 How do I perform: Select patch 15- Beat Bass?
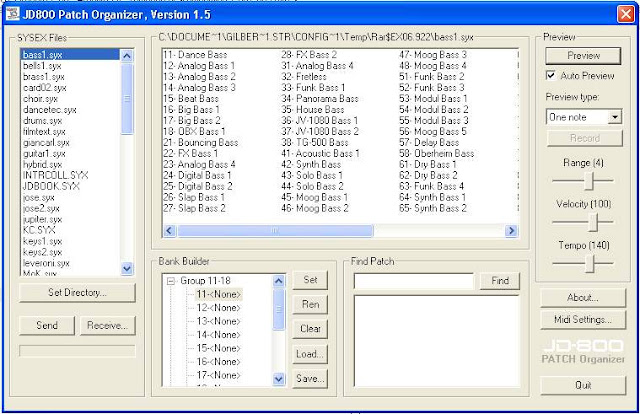click(x=191, y=99)
